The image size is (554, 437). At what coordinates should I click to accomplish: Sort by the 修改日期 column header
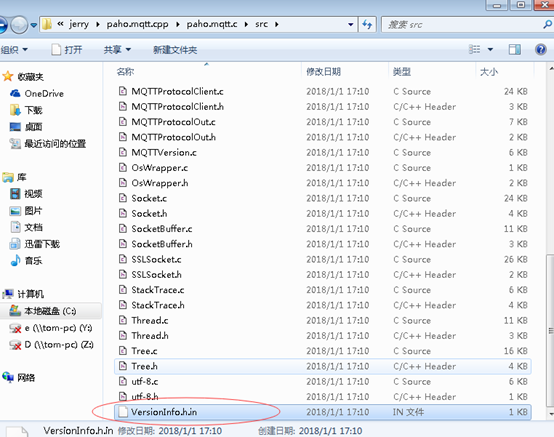[323, 72]
